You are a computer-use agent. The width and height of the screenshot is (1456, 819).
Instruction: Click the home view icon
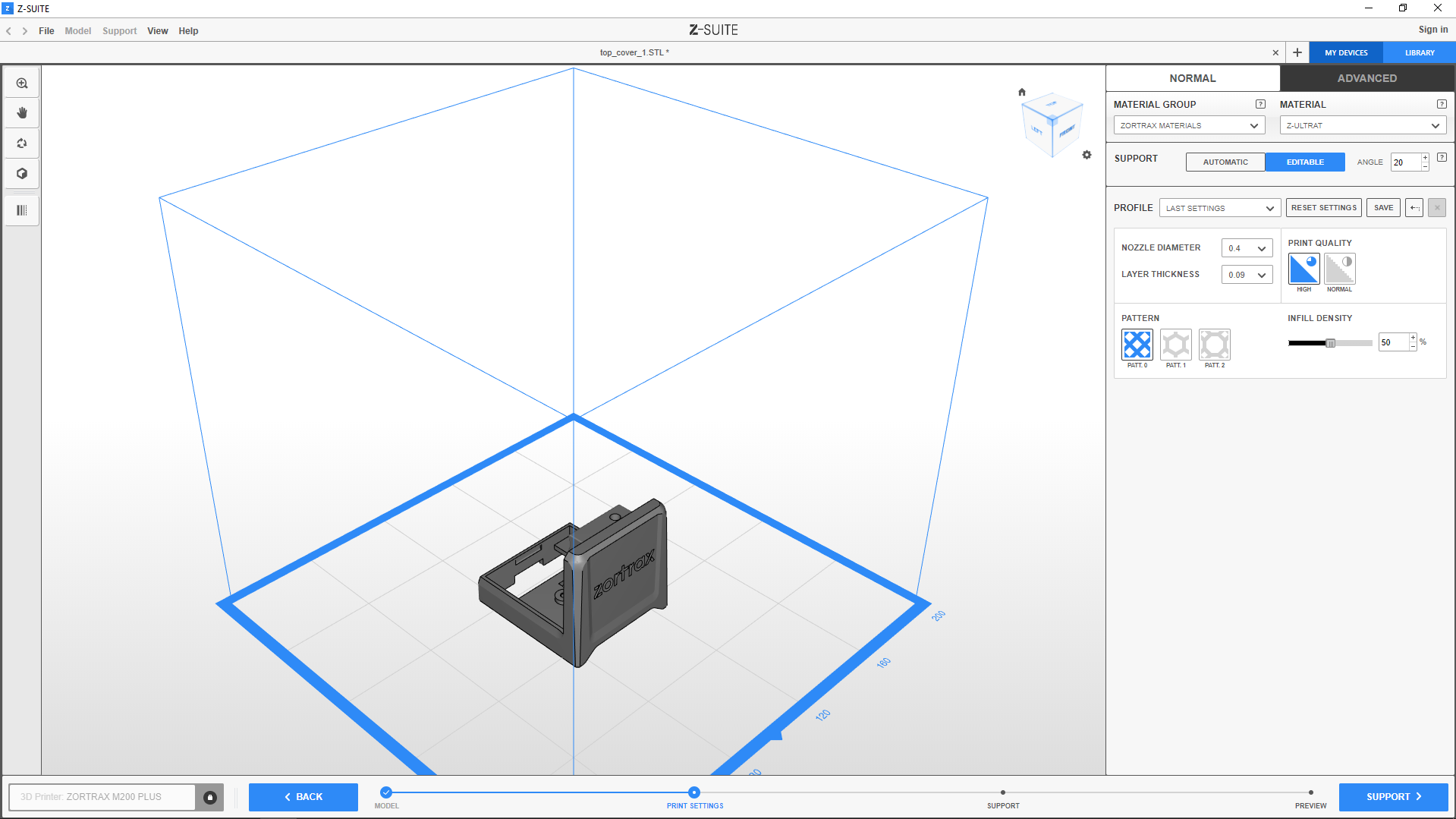1021,93
